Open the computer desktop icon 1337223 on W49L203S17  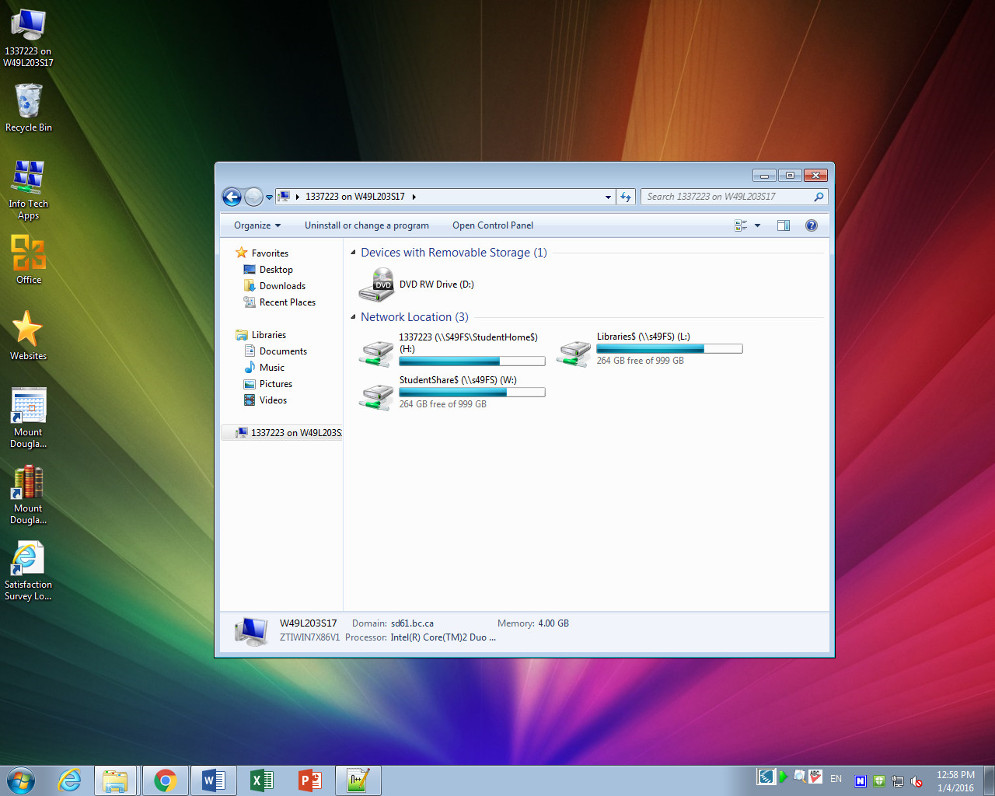point(28,37)
